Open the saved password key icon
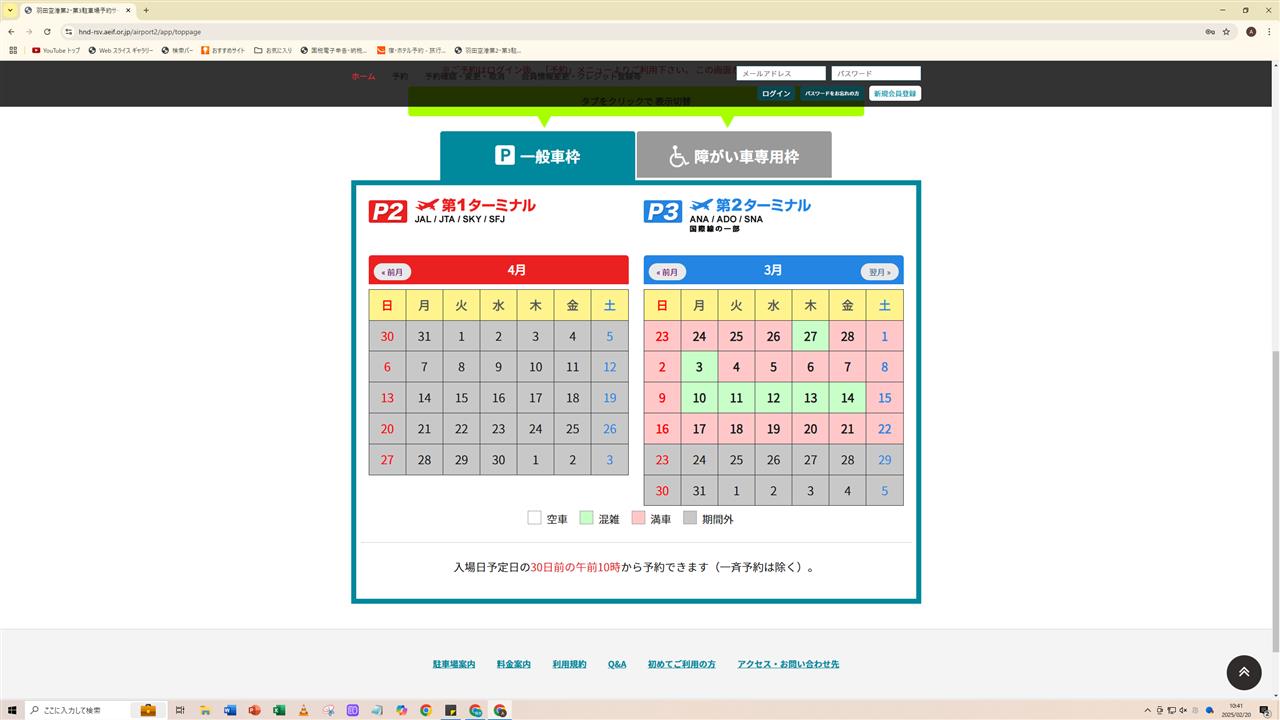1280x720 pixels. click(1209, 31)
